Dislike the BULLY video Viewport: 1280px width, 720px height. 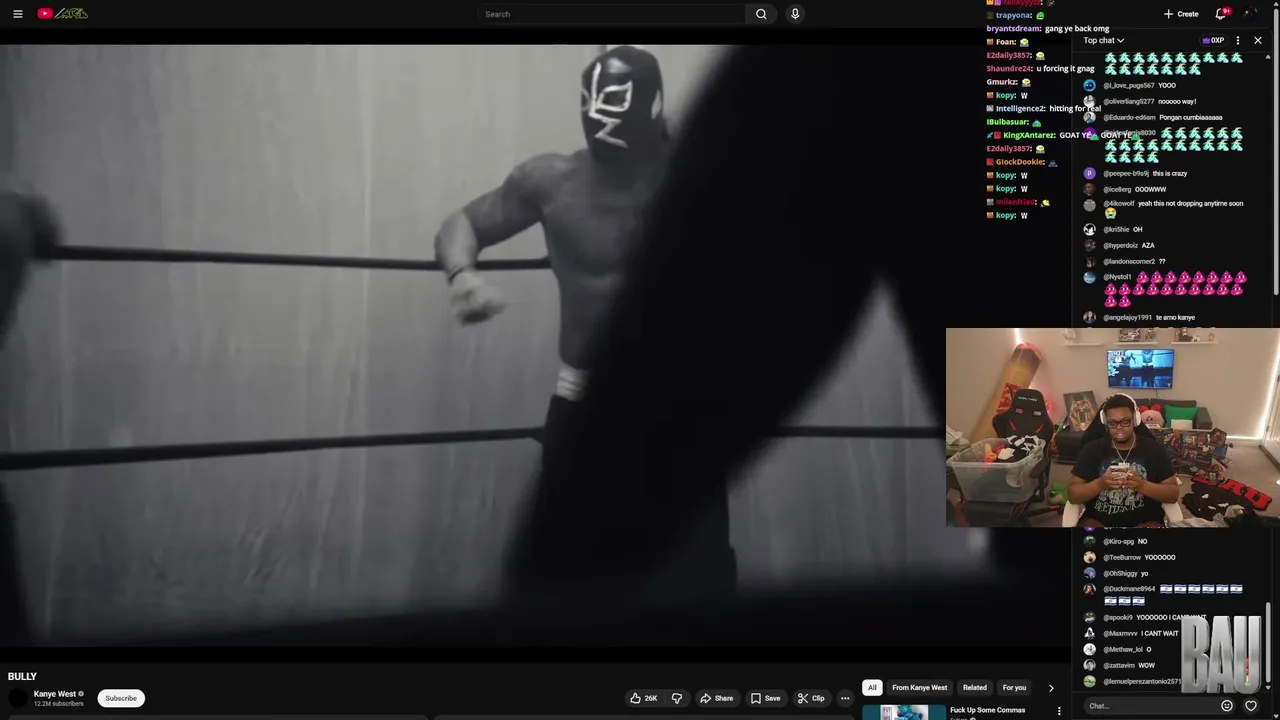coord(677,698)
